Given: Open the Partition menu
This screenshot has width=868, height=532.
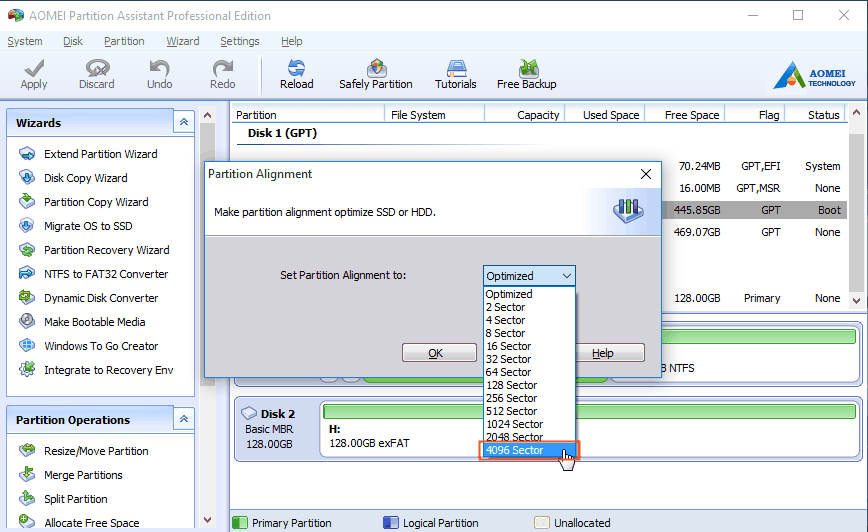Looking at the screenshot, I should (124, 41).
